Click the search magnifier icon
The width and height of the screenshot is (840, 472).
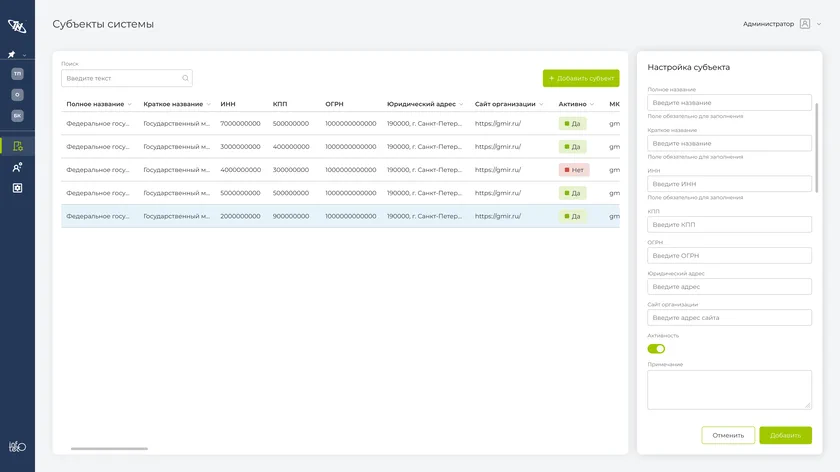point(185,78)
